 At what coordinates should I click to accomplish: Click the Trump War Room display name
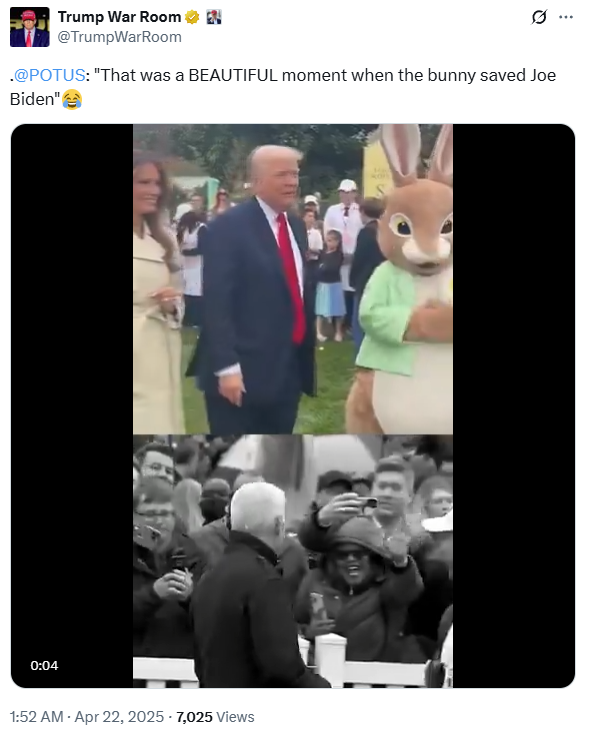click(119, 17)
